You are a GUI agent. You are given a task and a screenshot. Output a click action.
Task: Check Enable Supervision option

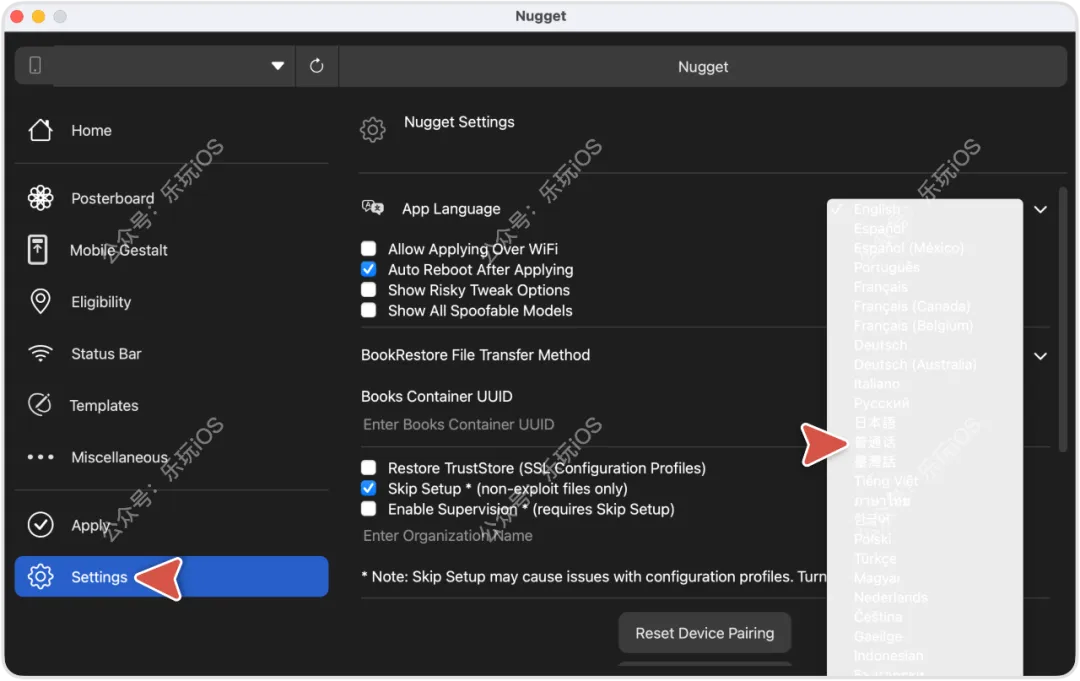[x=368, y=510]
